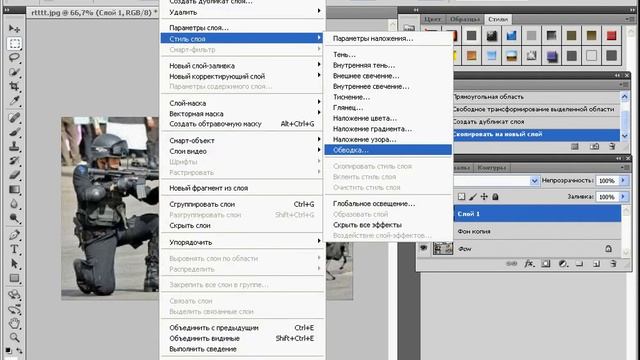Toggle lock position icon in Layers panel
This screenshot has height=360, width=640.
coord(484,197)
